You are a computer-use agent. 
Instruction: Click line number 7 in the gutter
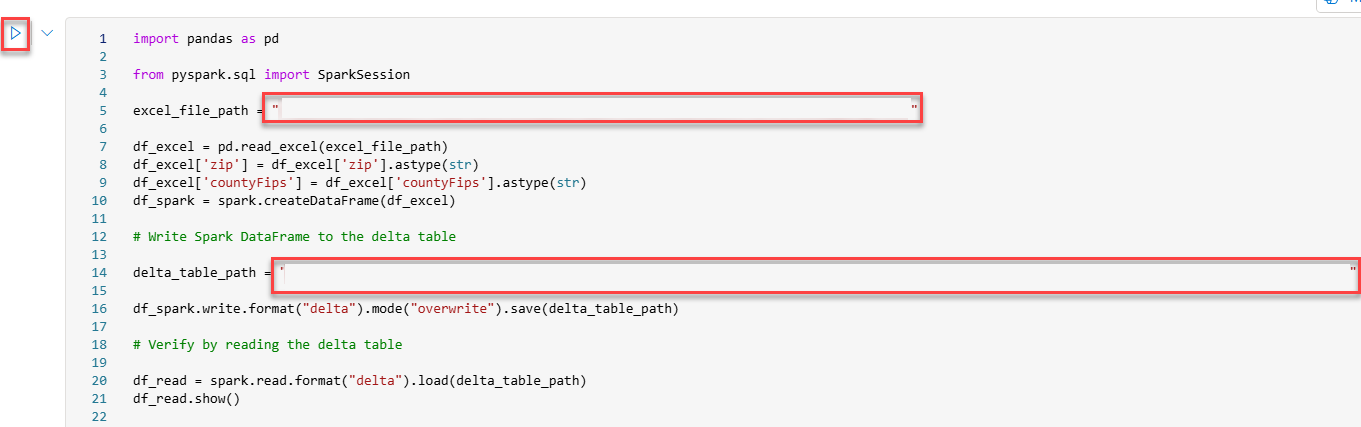click(102, 146)
